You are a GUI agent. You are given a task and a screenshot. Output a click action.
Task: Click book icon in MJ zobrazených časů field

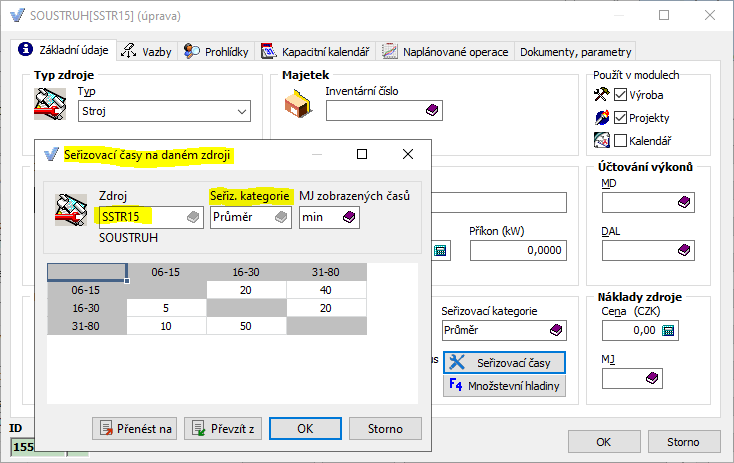(349, 217)
